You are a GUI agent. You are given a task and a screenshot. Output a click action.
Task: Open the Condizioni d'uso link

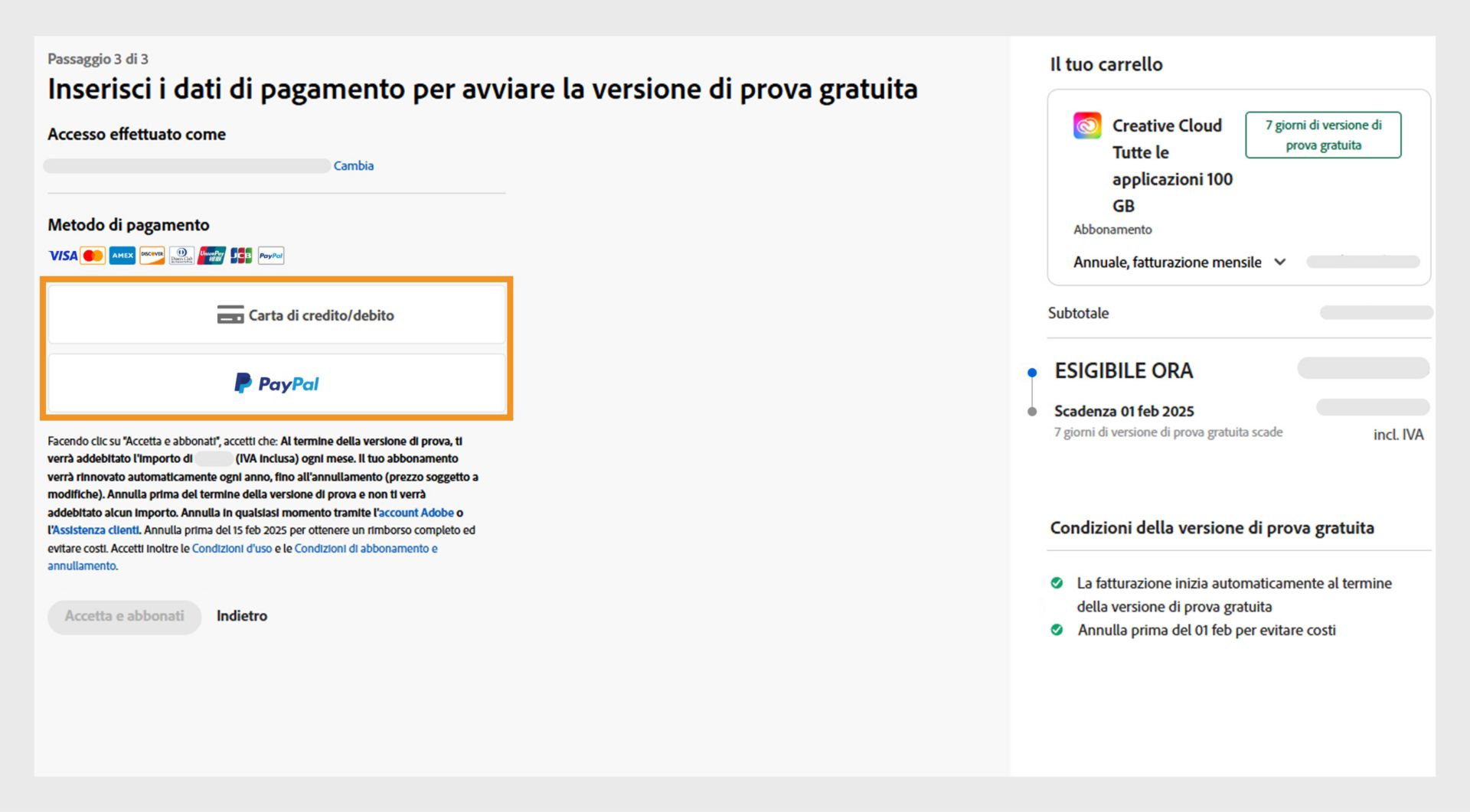(232, 549)
